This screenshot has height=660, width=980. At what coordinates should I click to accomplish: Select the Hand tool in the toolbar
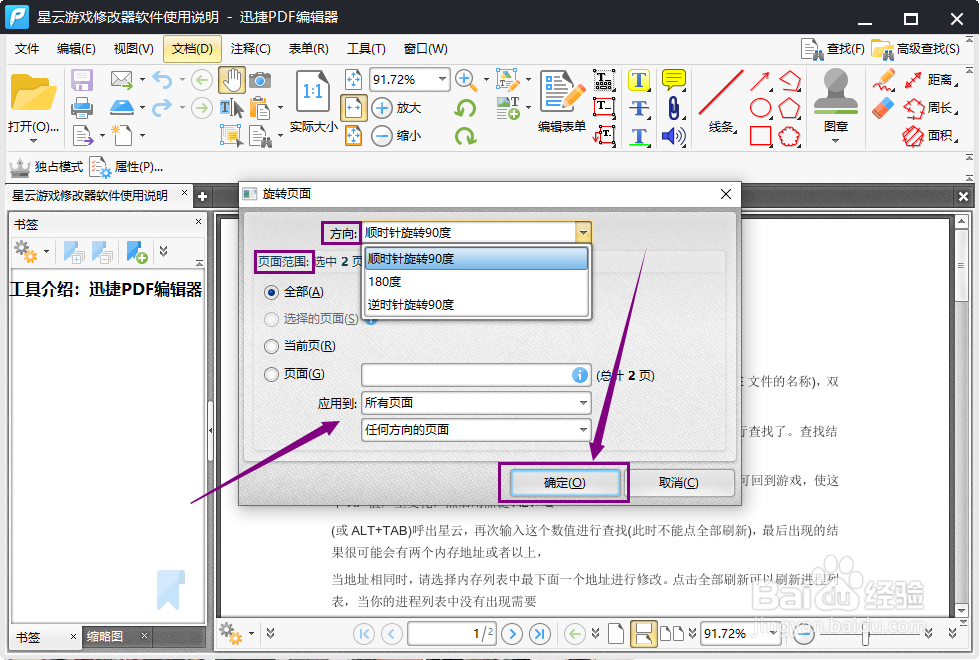tap(231, 80)
